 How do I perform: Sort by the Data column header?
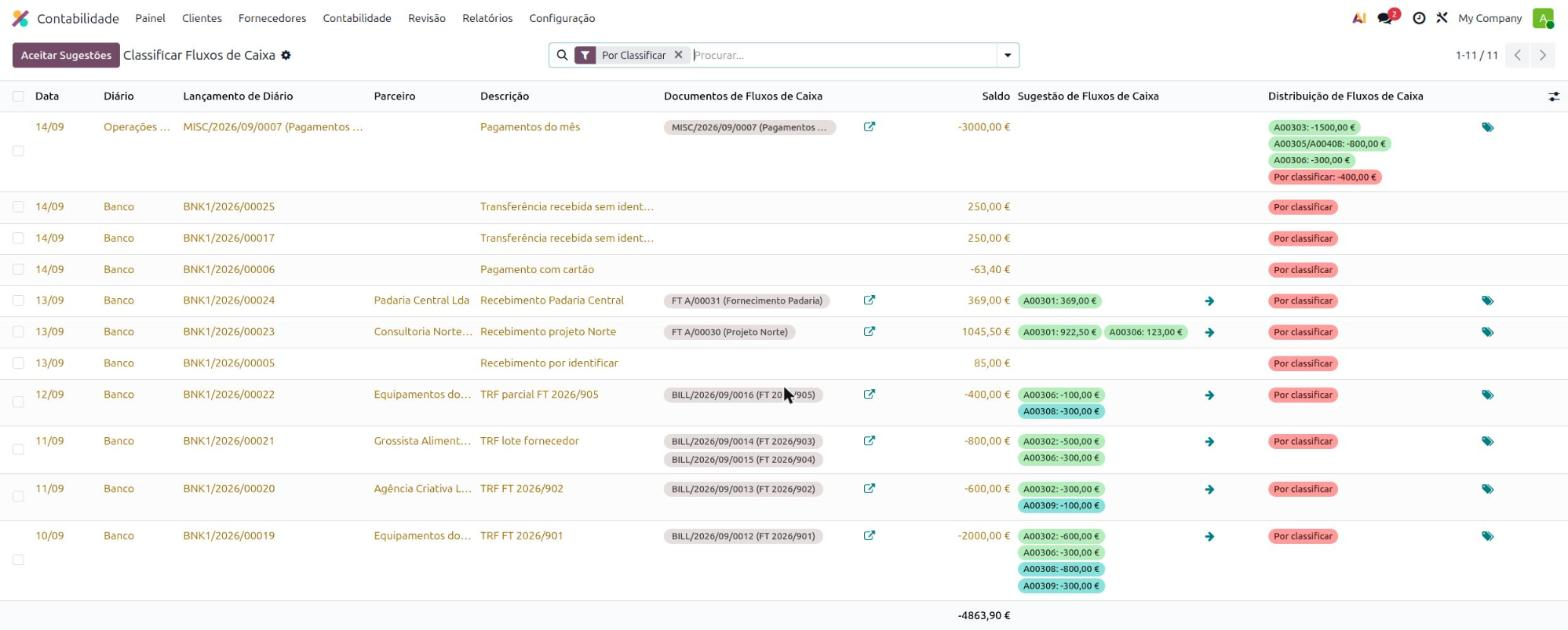(x=47, y=96)
